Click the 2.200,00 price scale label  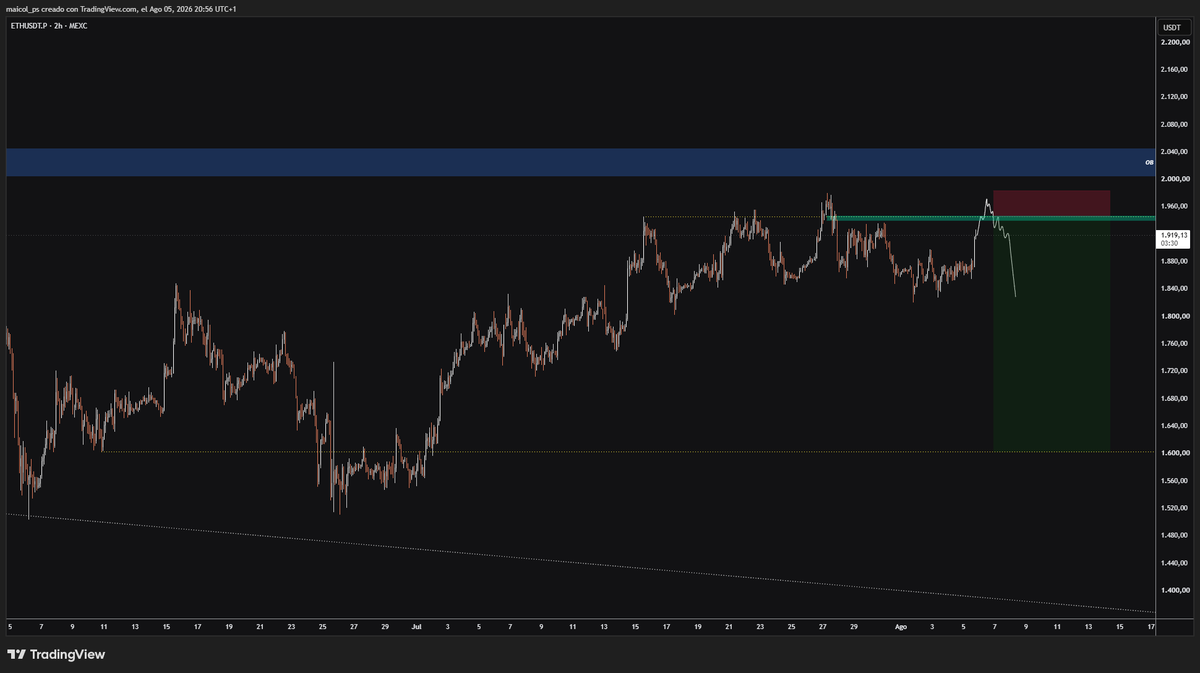coord(1174,42)
